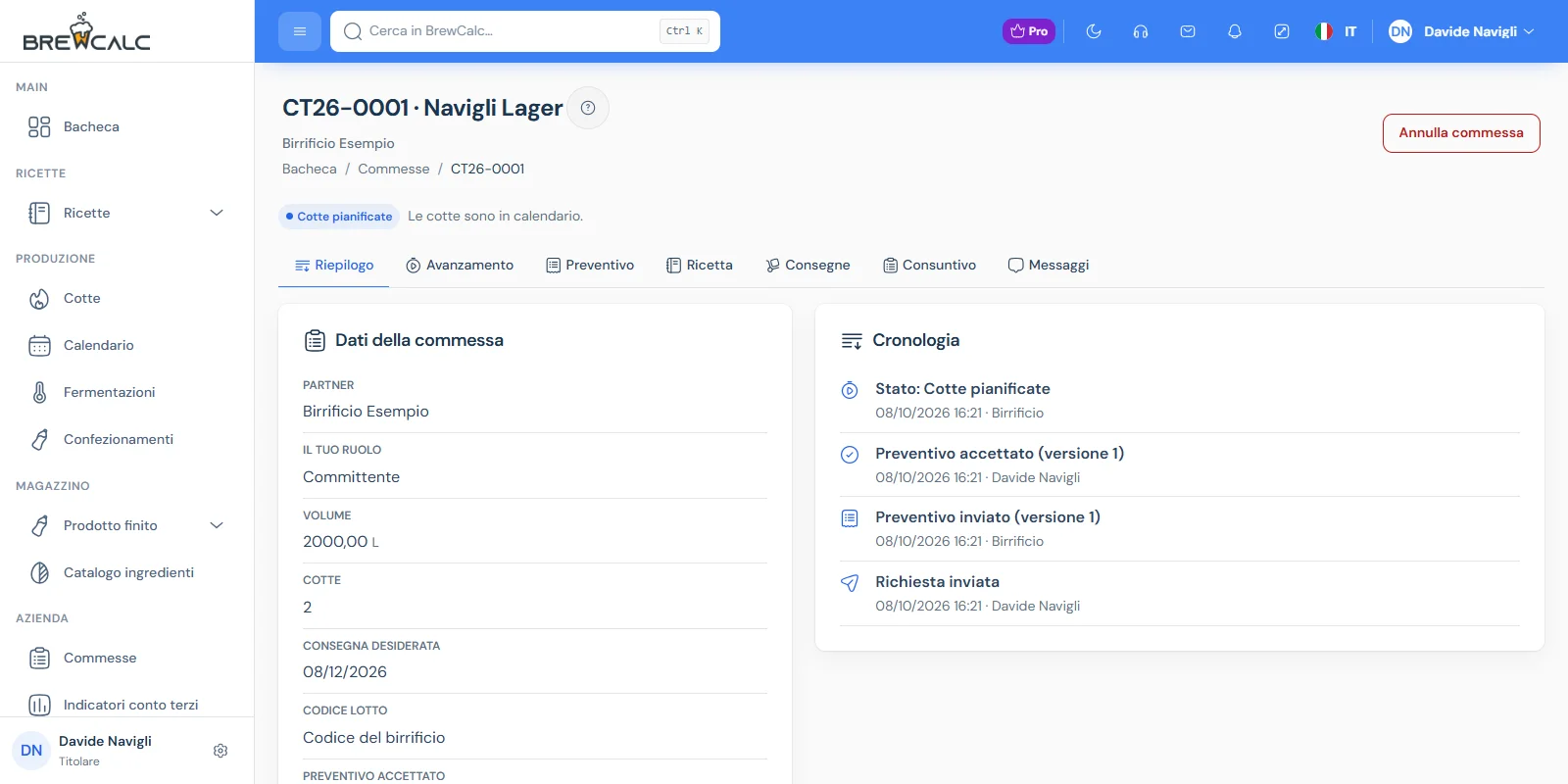The image size is (1568, 784).
Task: Click Bacheca breadcrumb link
Action: (310, 169)
